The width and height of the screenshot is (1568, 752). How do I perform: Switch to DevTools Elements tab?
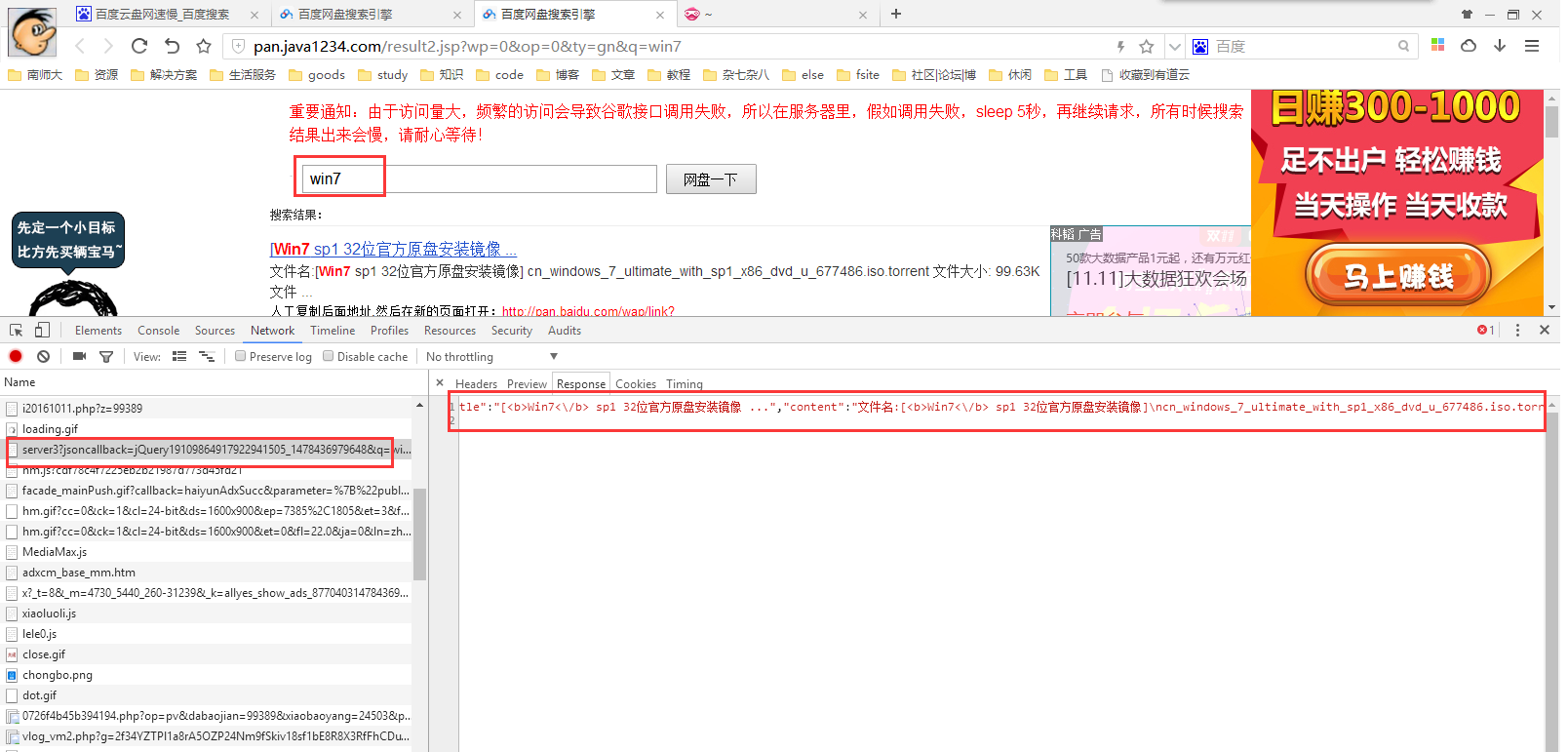click(98, 331)
